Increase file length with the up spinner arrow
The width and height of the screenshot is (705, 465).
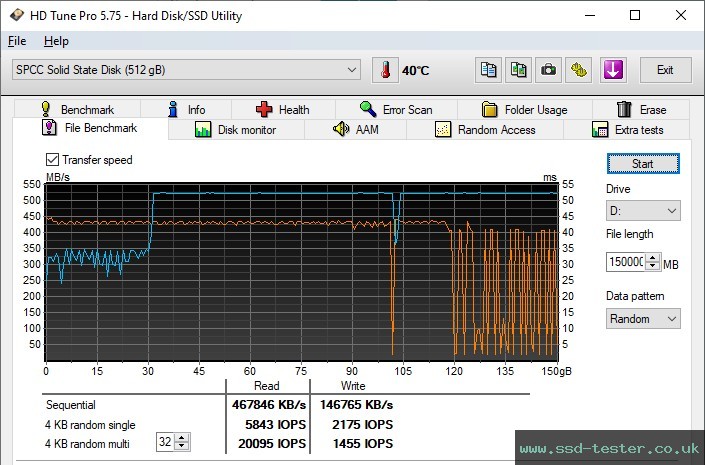click(x=653, y=258)
